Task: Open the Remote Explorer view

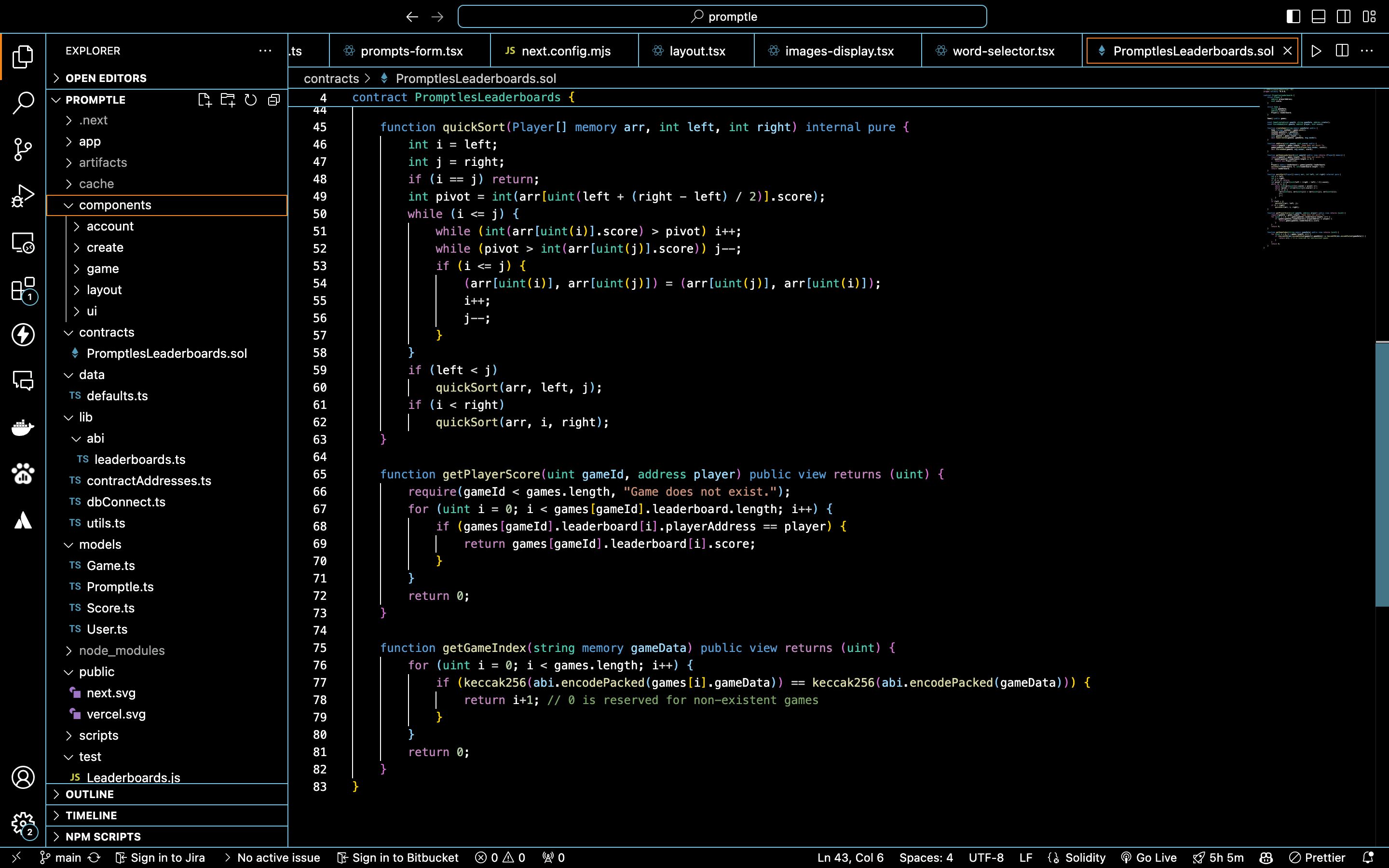Action: click(23, 242)
